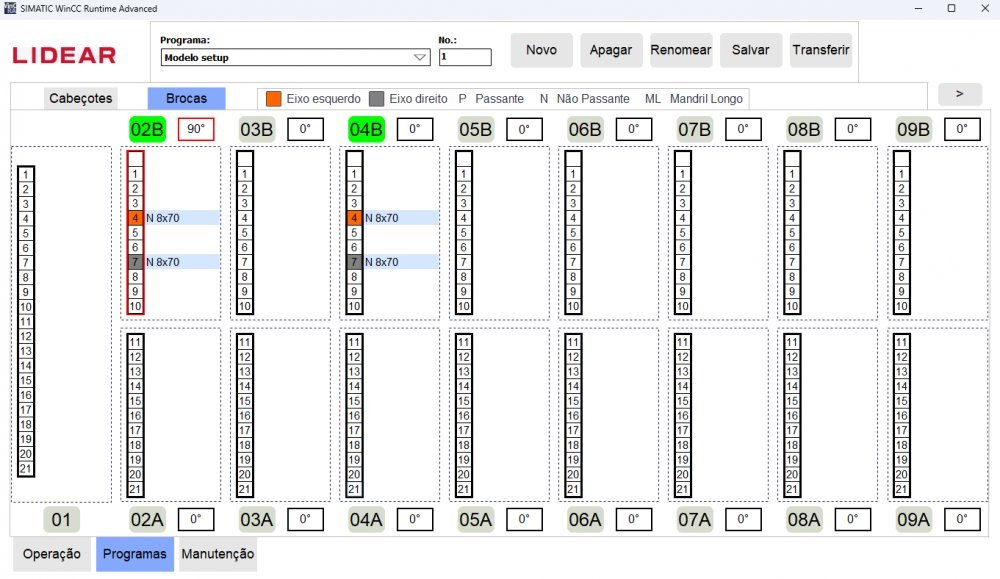1000x579 pixels.
Task: Select spindle 10 in head 05B
Action: pyautogui.click(x=464, y=306)
